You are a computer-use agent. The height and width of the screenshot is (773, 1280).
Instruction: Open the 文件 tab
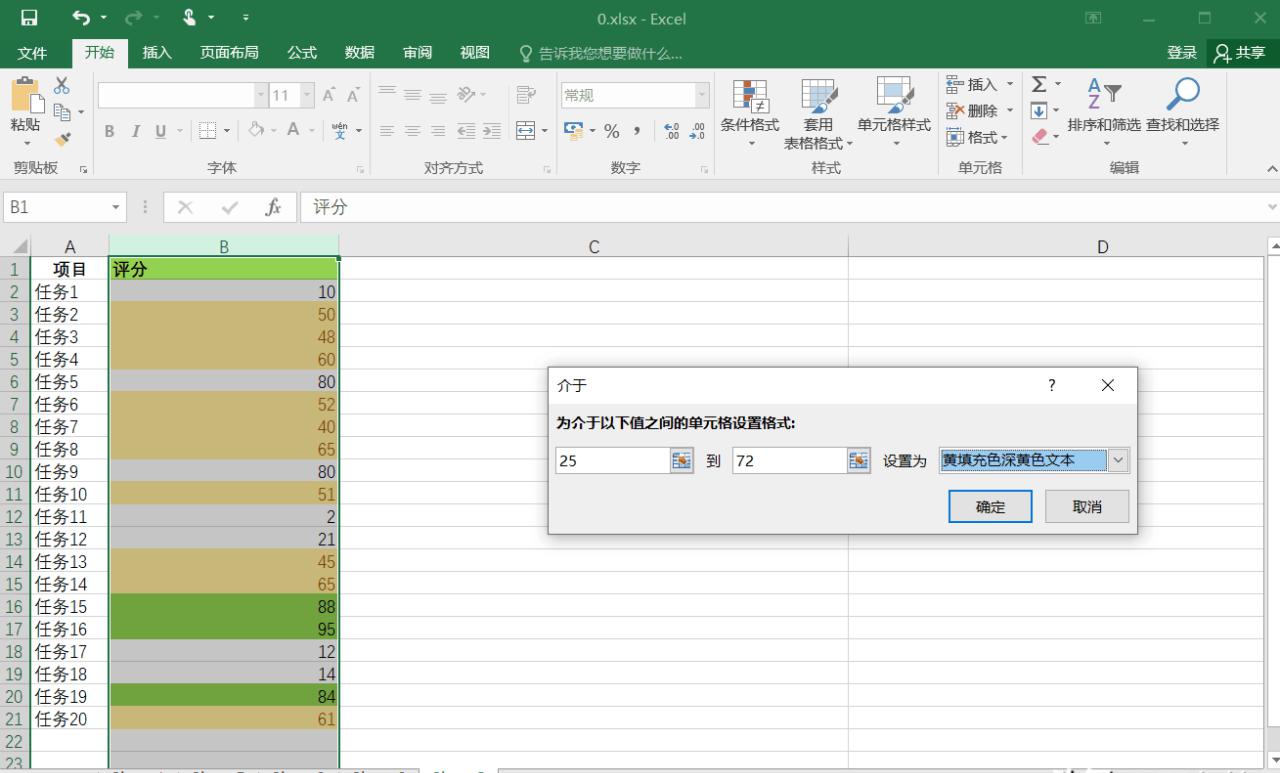pos(32,53)
